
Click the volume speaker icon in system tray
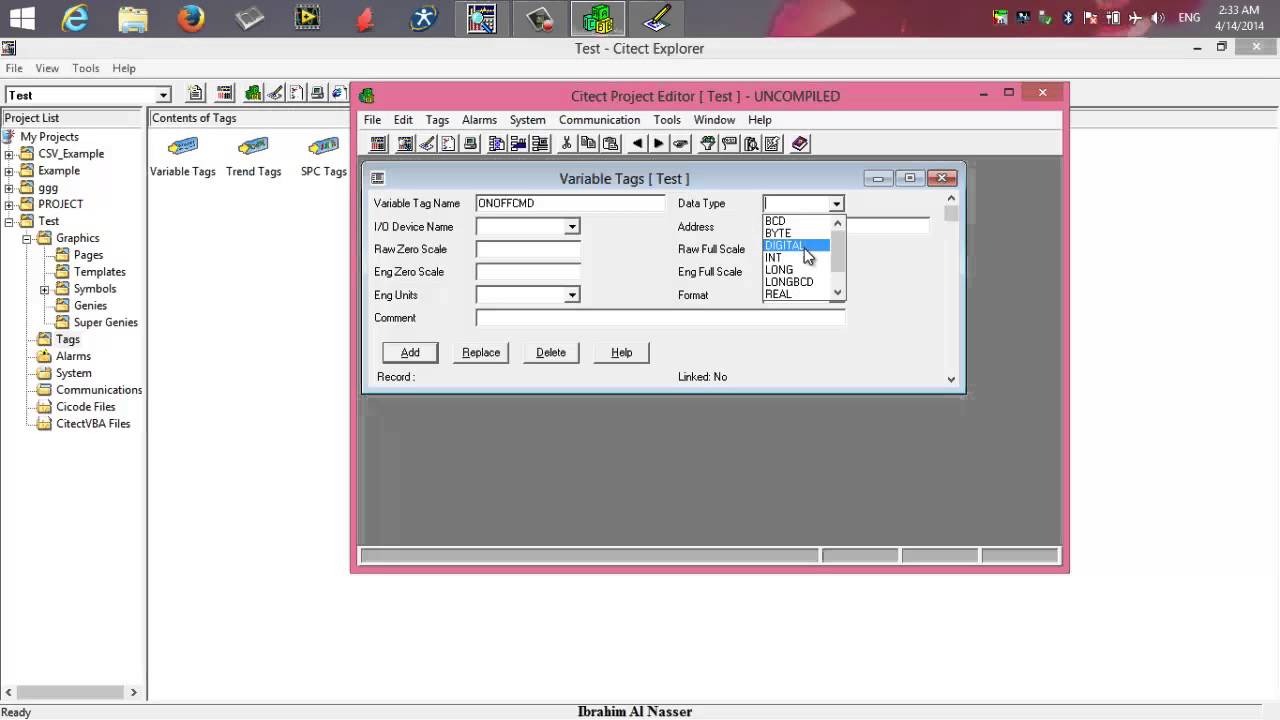coord(1158,18)
